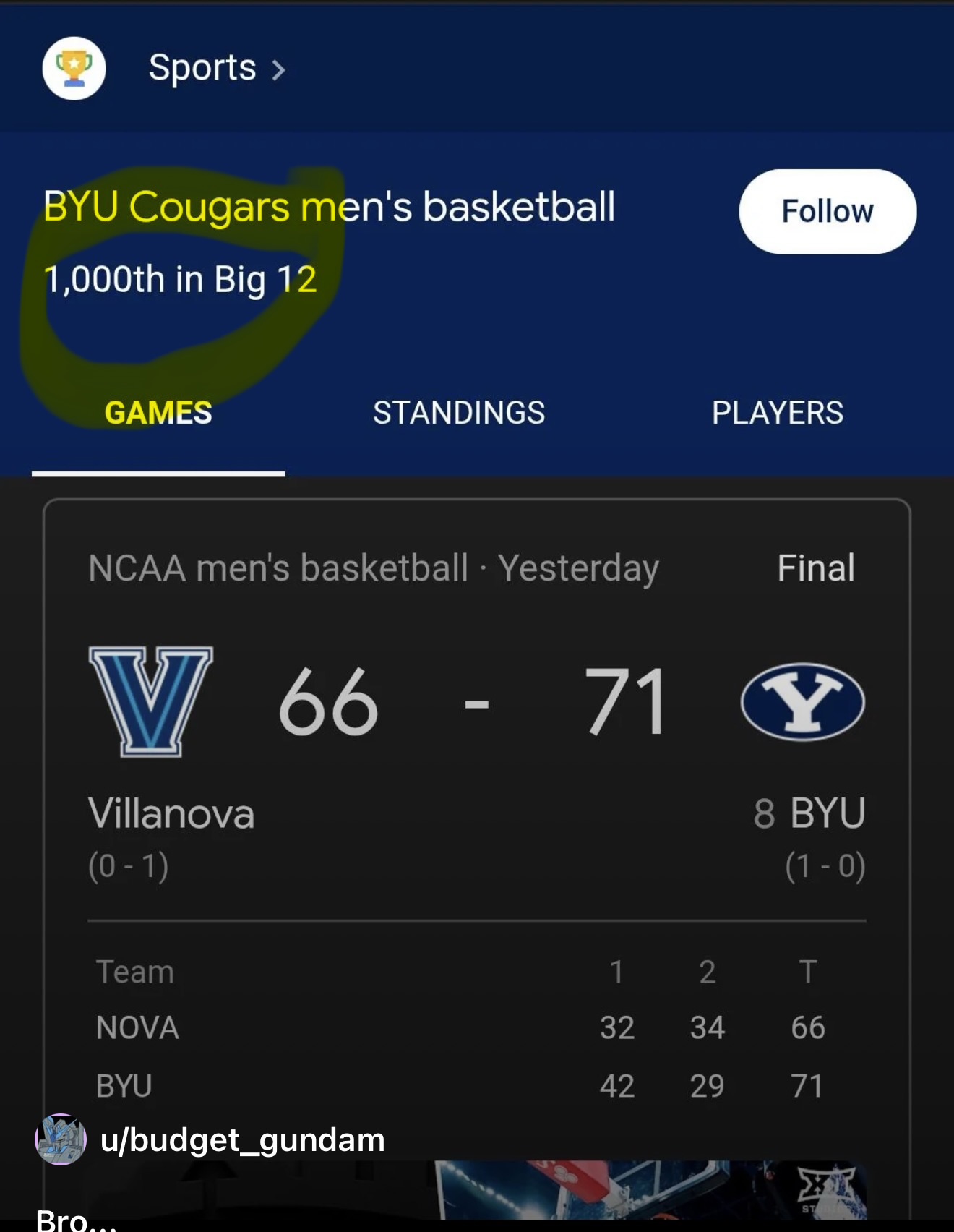Viewport: 954px width, 1232px height.
Task: Open the u/budget_gundam username
Action: [243, 1140]
